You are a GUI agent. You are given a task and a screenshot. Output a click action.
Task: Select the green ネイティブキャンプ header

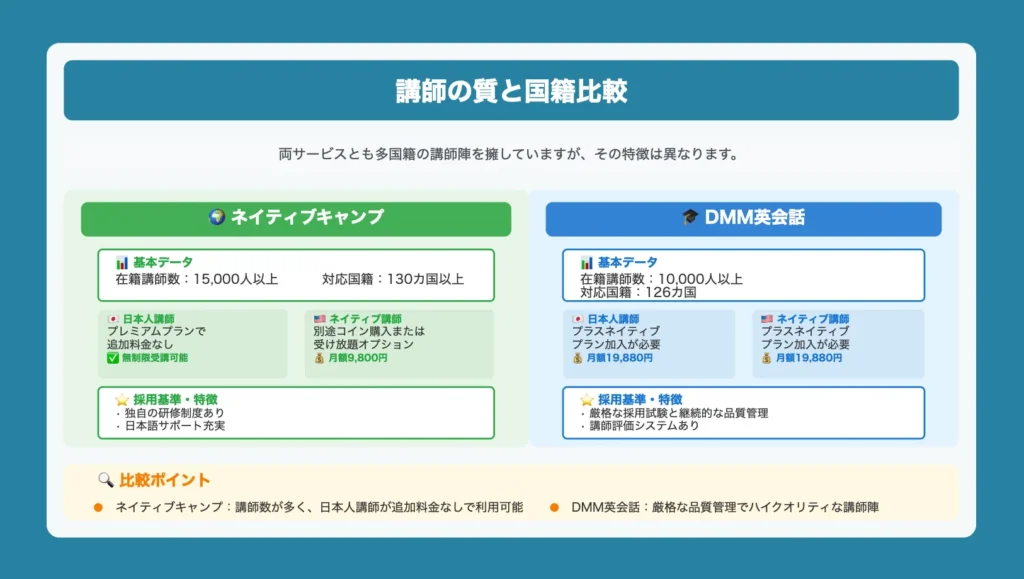click(296, 219)
